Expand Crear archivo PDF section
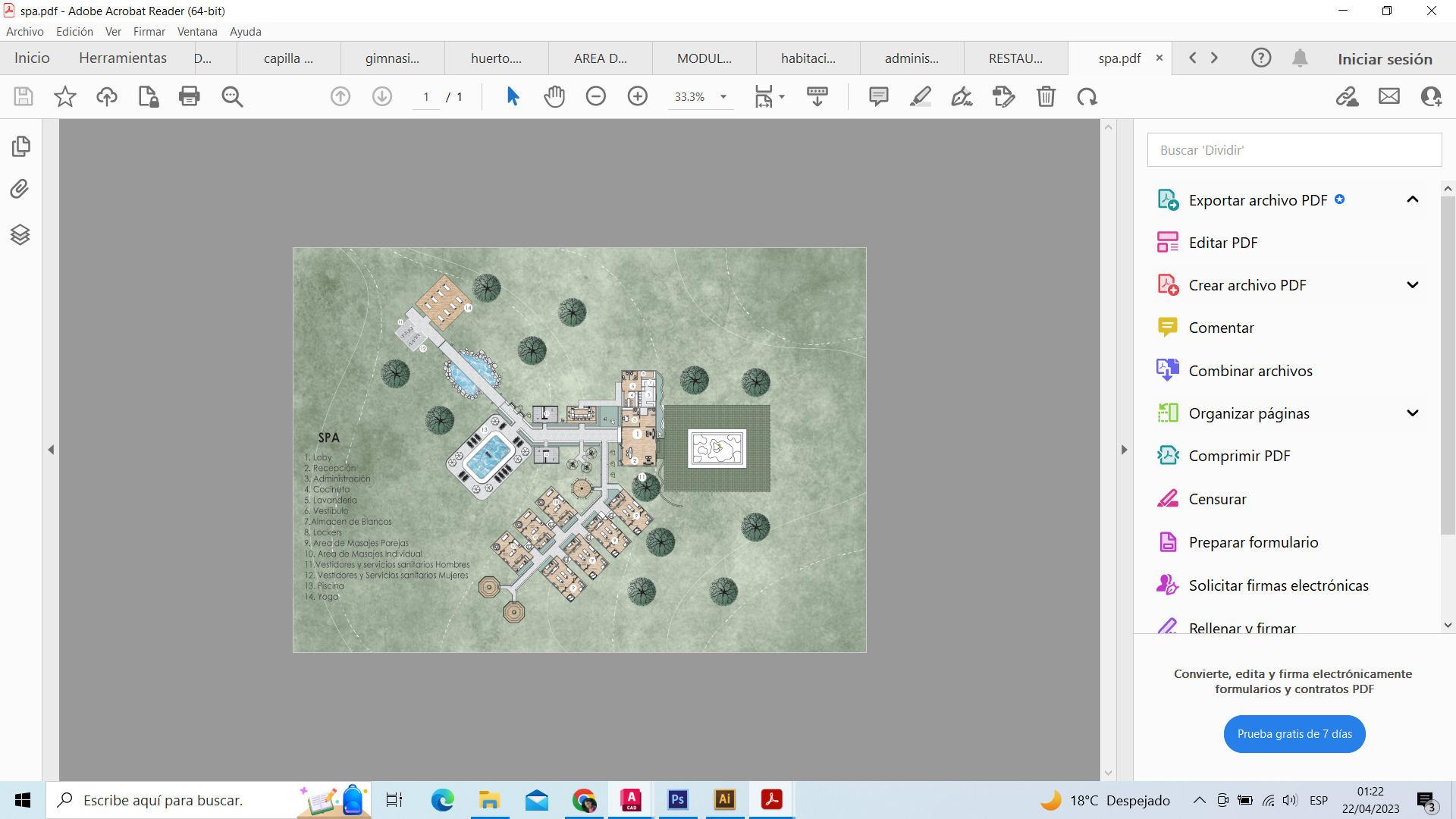The height and width of the screenshot is (819, 1456). point(1412,285)
